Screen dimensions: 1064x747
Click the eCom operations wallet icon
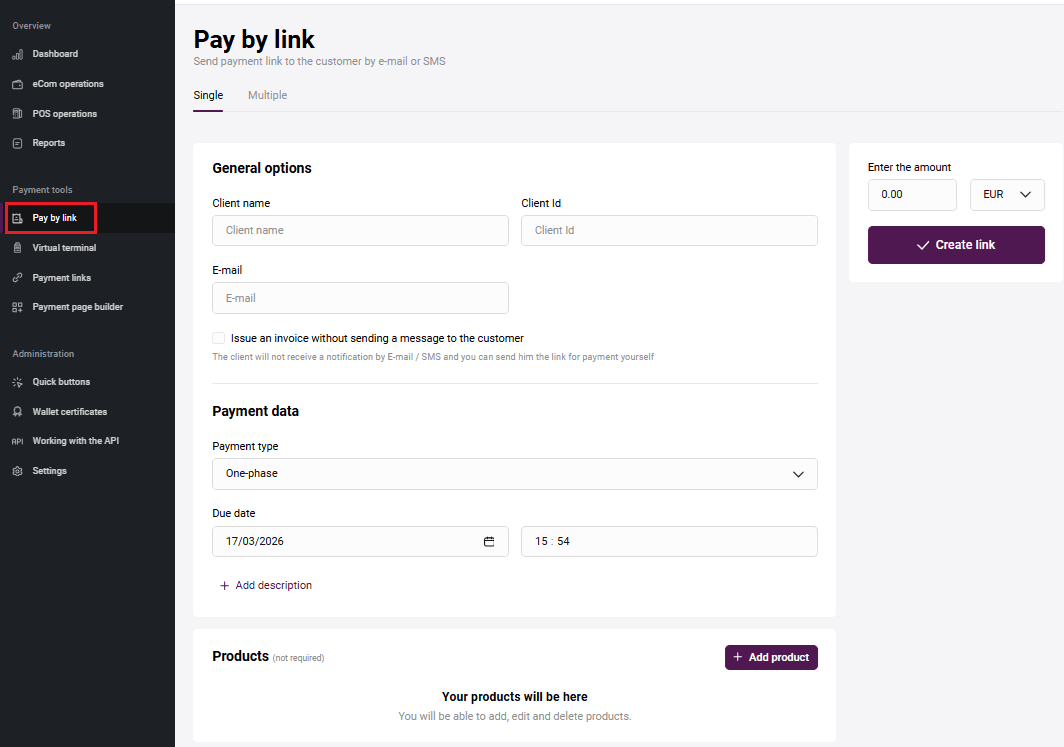point(17,84)
